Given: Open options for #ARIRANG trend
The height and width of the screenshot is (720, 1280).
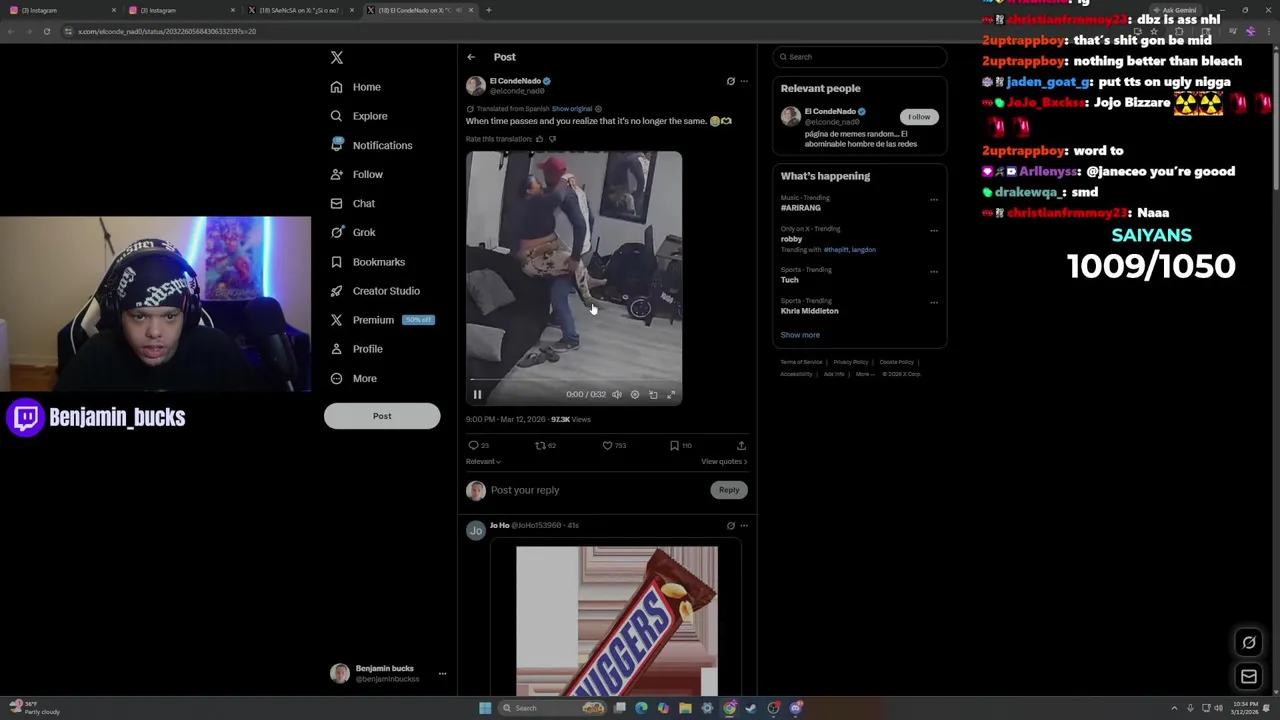Looking at the screenshot, I should pos(934,200).
